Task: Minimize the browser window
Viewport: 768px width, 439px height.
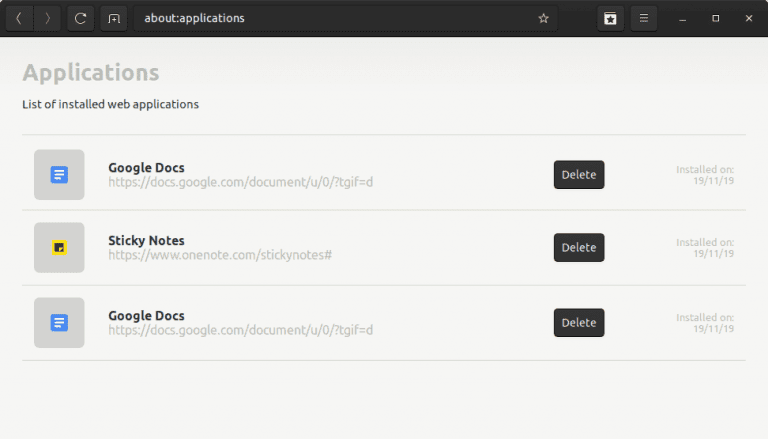Action: pos(682,18)
